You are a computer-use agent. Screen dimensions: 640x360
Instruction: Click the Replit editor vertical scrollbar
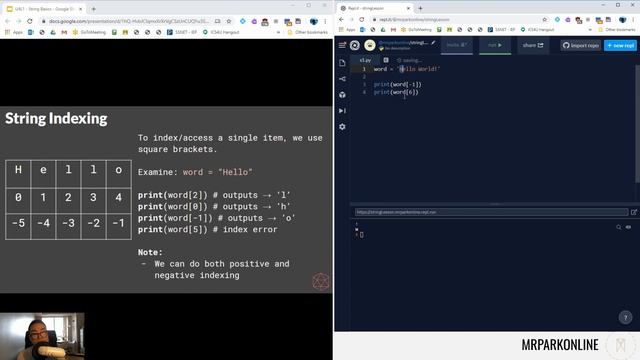point(638,123)
